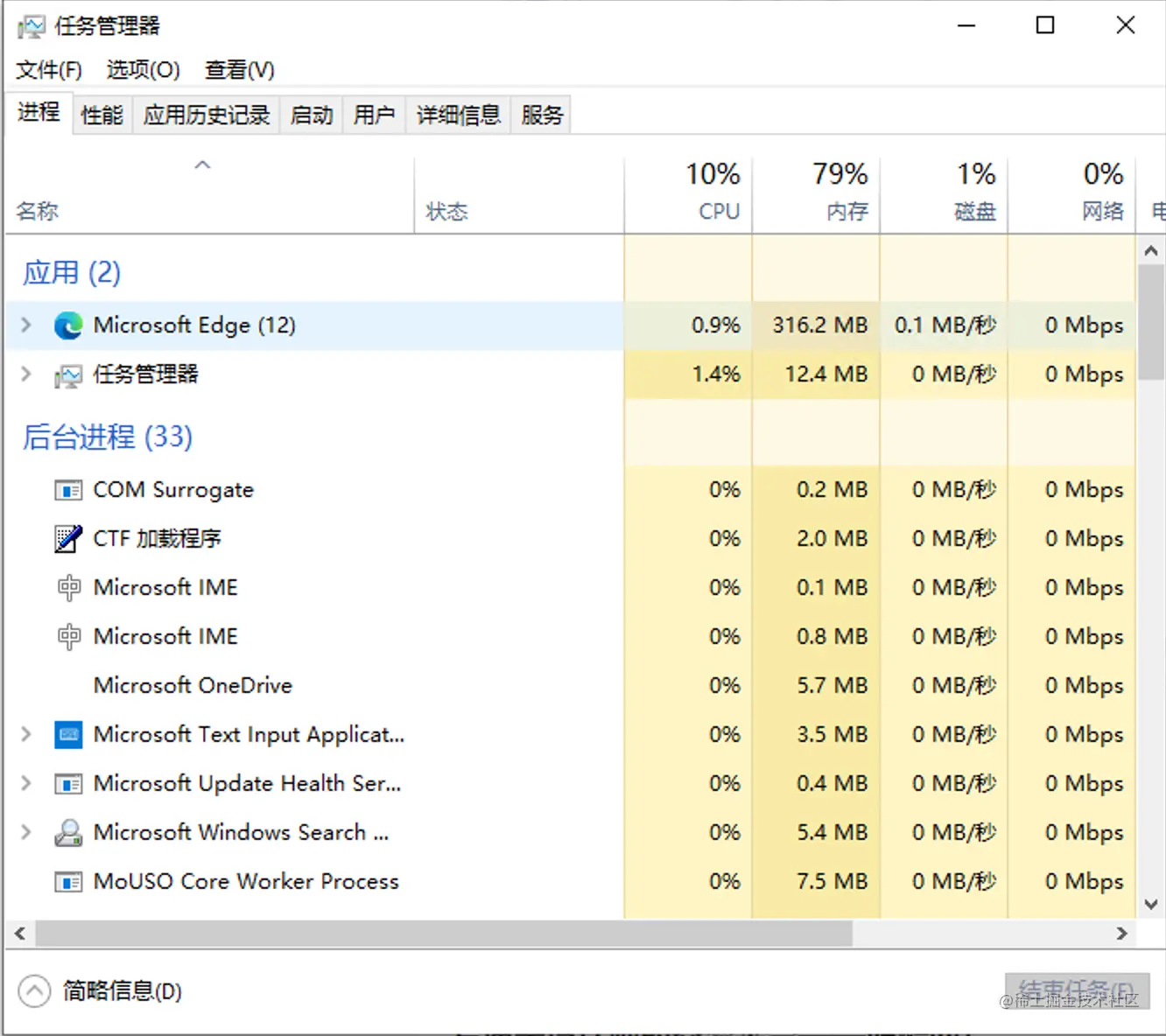Screen dimensions: 1166x1036
Task: Sort by the CPU column header
Action: 688,196
